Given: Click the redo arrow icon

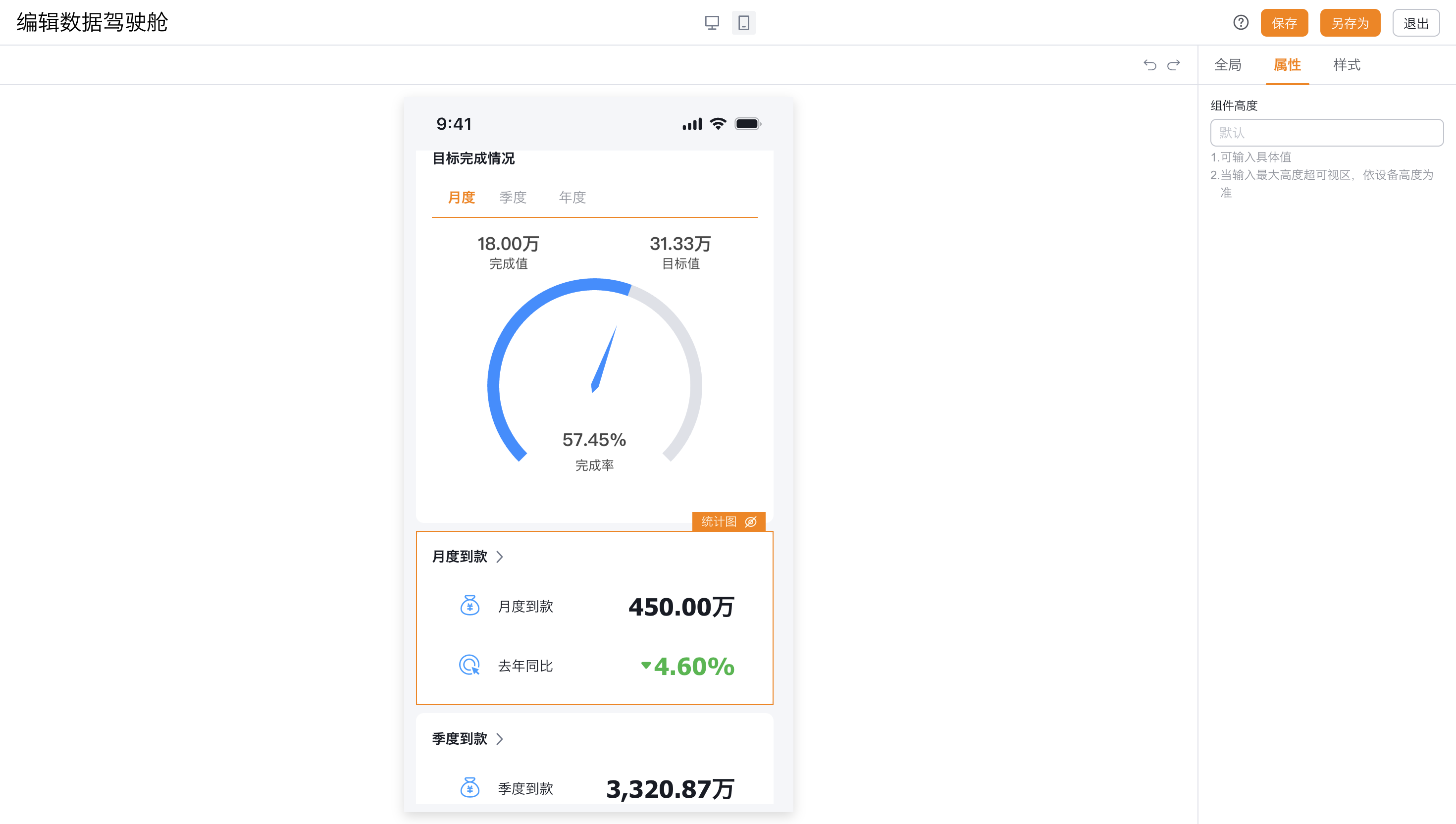Looking at the screenshot, I should 1174,65.
